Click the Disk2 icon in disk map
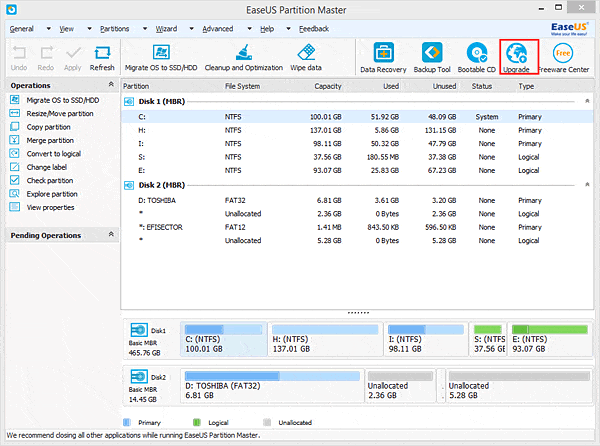 139,376
